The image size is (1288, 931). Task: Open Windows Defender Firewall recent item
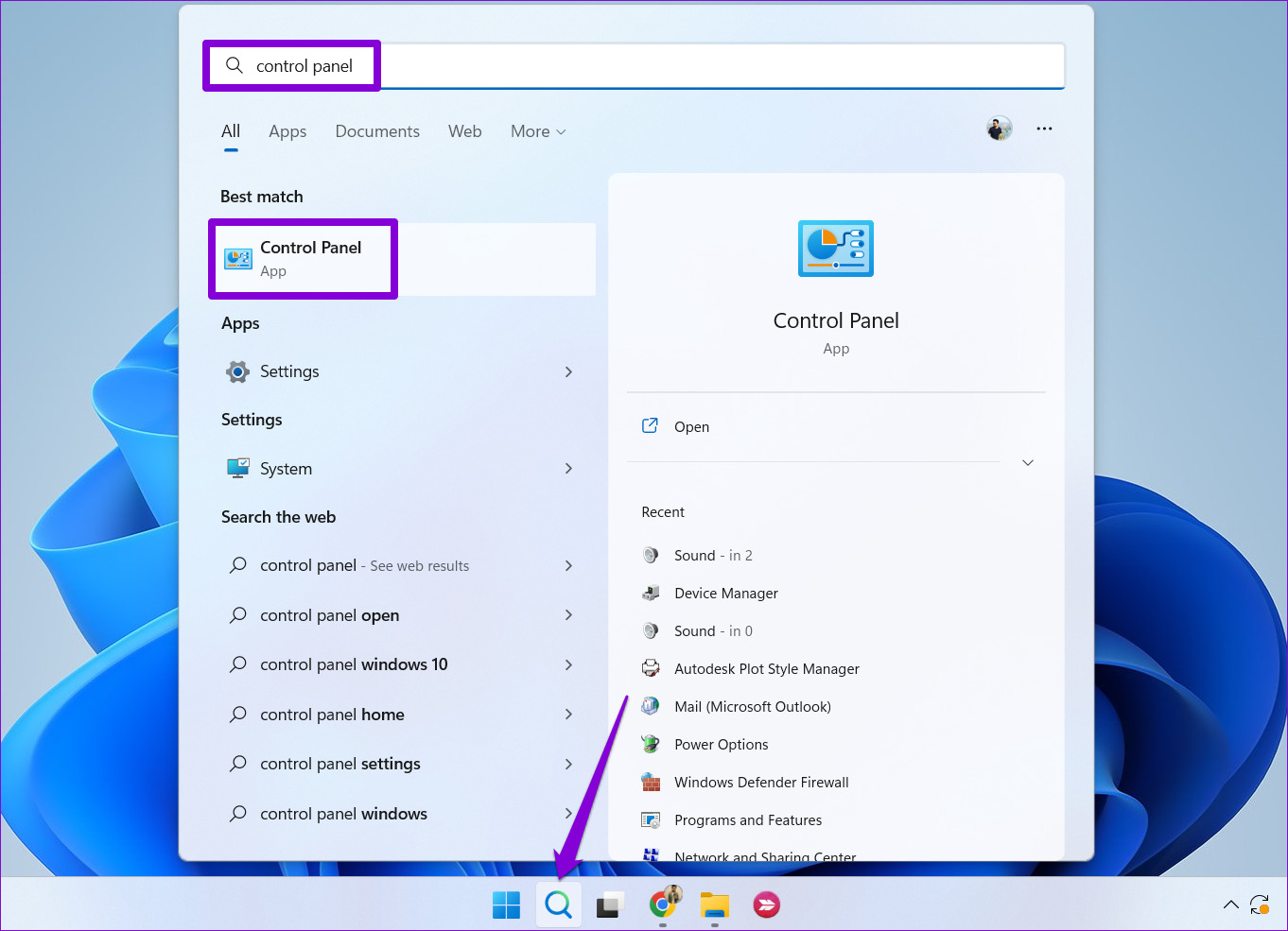(761, 782)
